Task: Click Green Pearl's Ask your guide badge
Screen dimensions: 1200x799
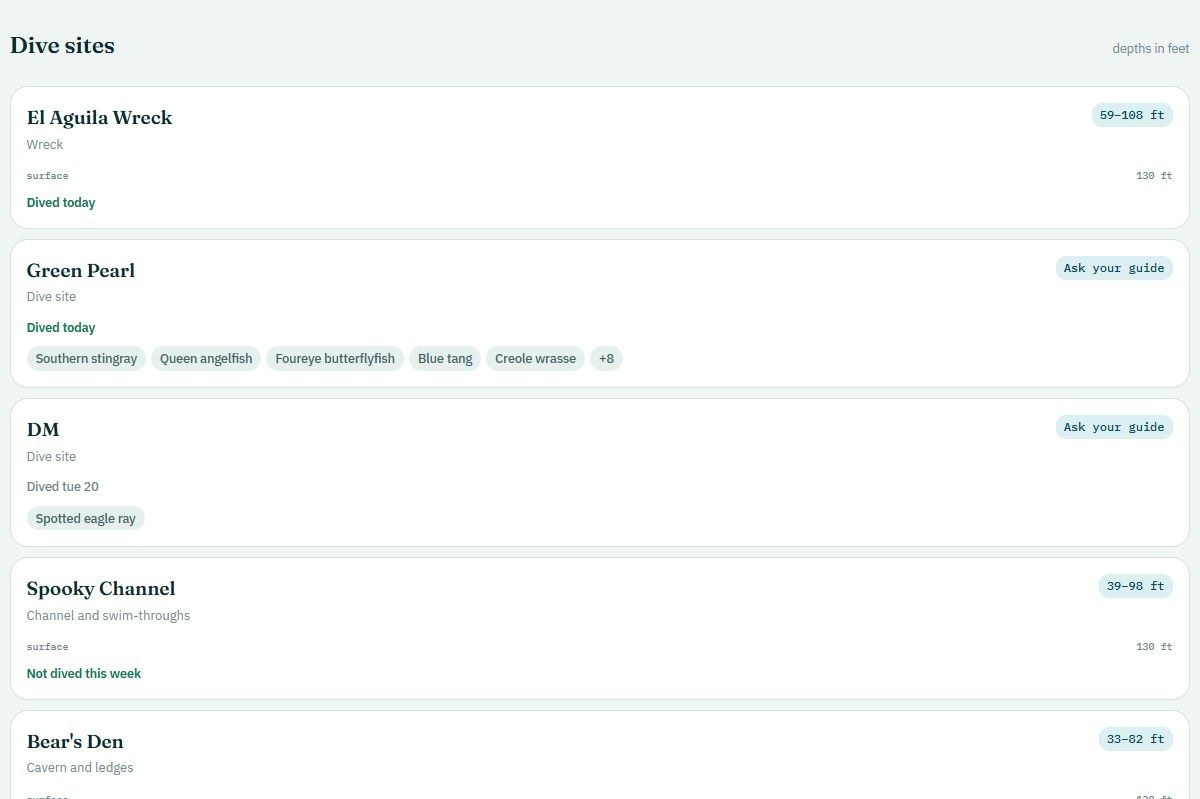Action: pyautogui.click(x=1114, y=268)
